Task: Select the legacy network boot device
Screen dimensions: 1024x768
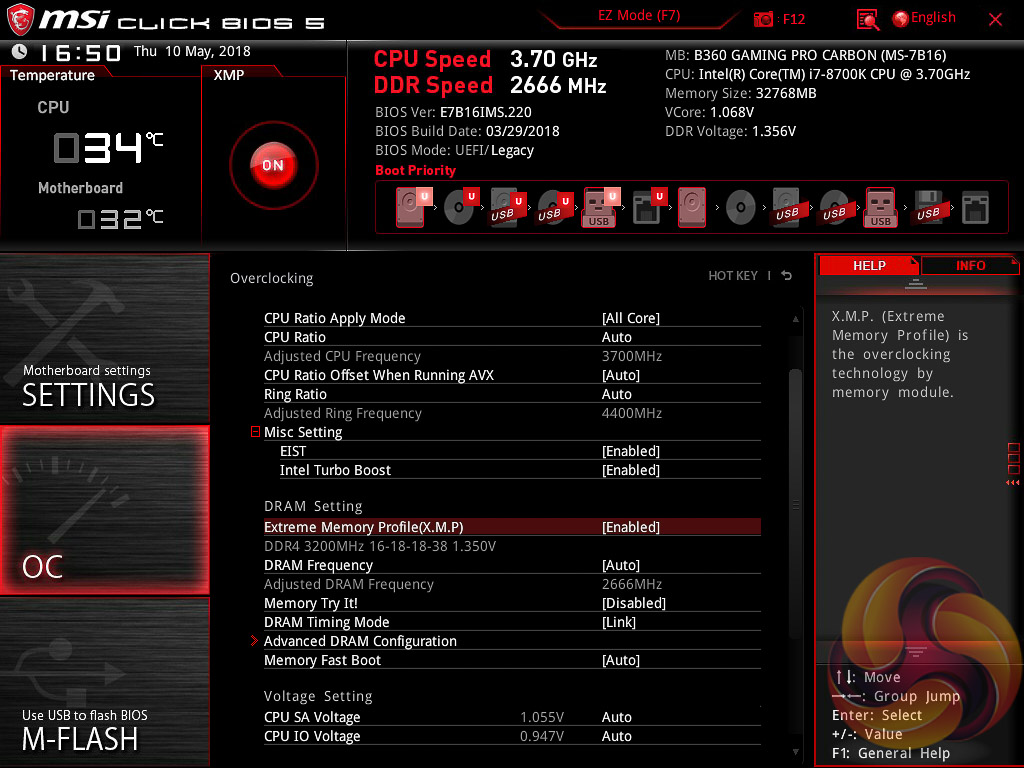Action: pyautogui.click(x=975, y=208)
